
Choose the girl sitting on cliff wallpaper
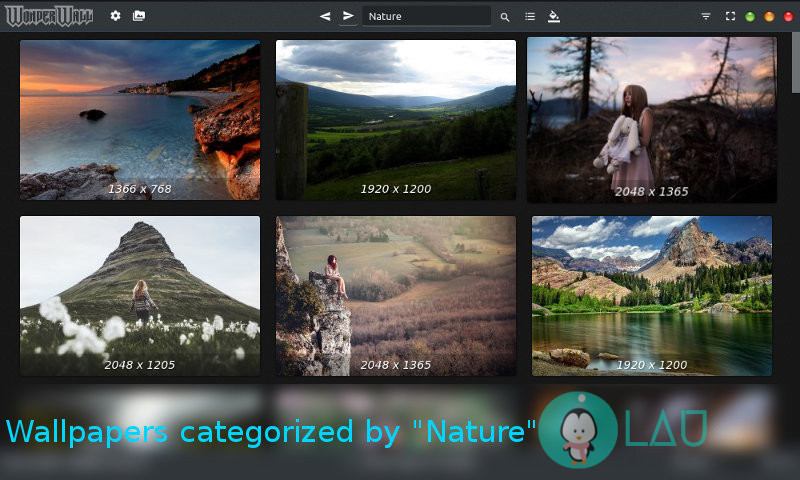(396, 296)
